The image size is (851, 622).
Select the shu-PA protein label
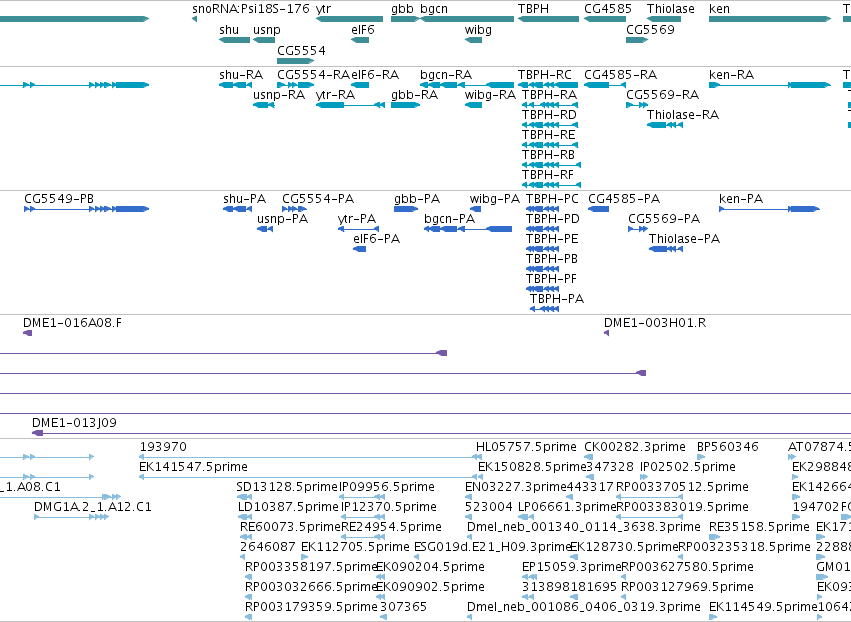click(244, 199)
